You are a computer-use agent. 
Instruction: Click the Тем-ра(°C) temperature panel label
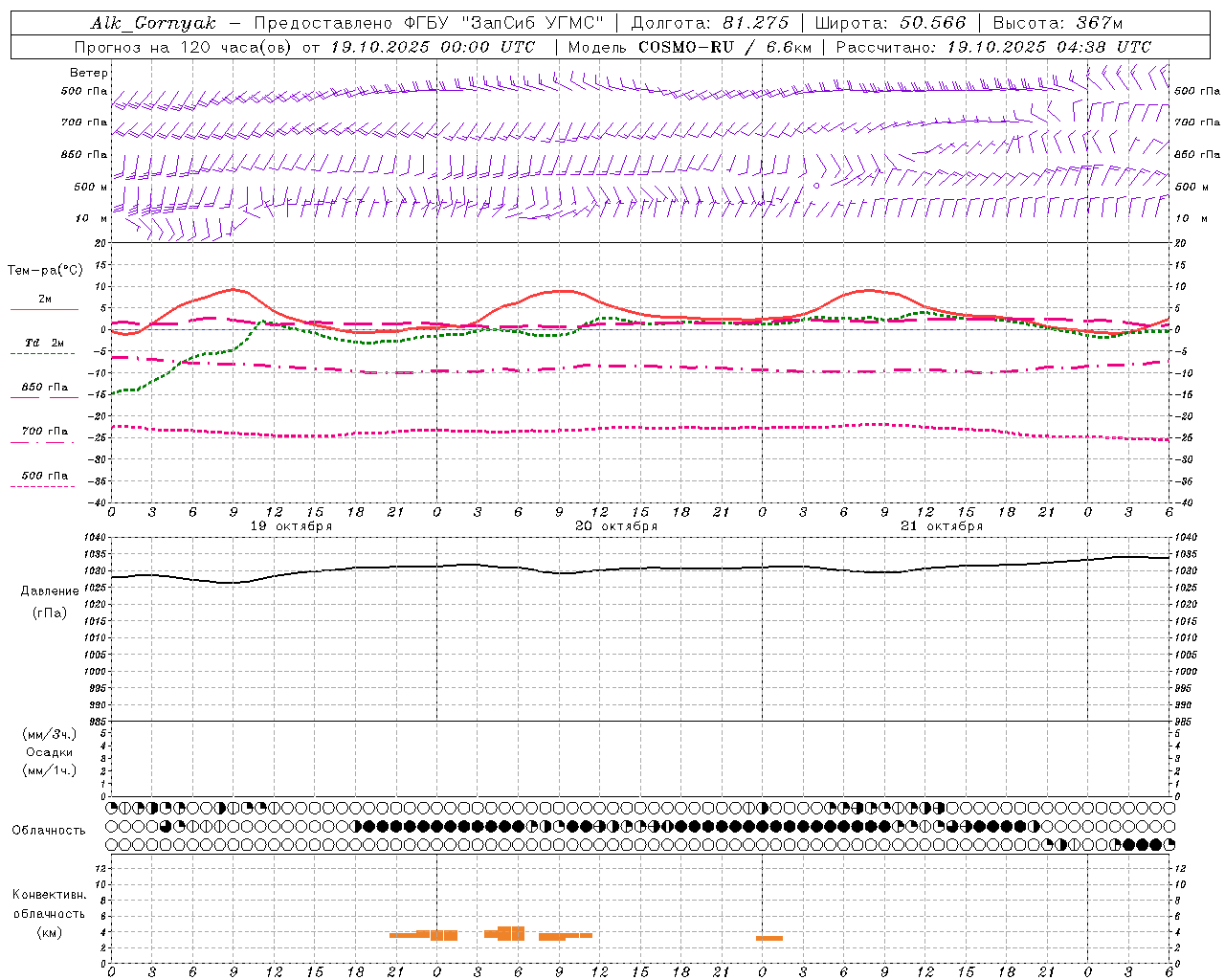[x=45, y=270]
